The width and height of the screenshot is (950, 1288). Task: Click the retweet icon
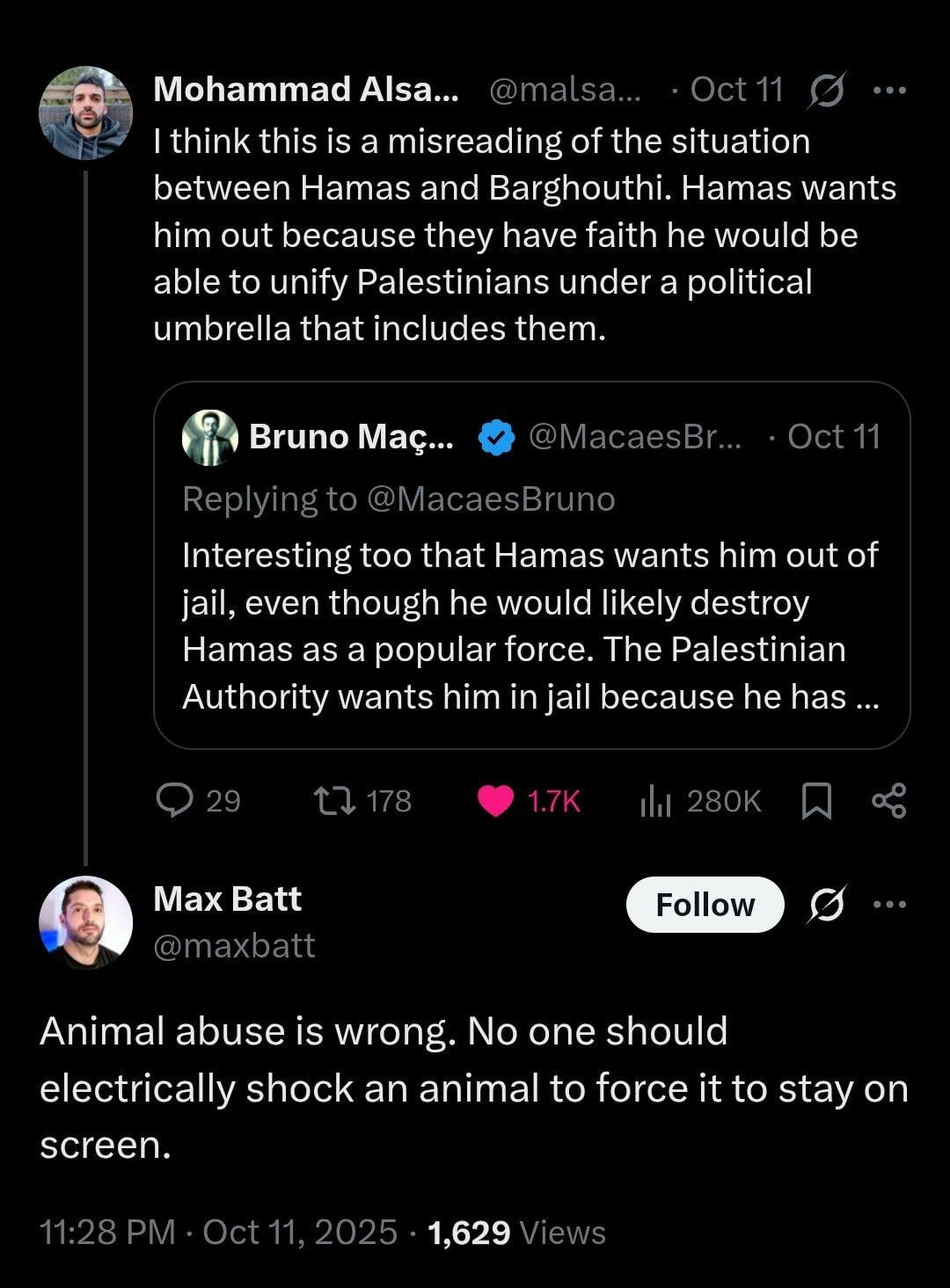coord(335,800)
